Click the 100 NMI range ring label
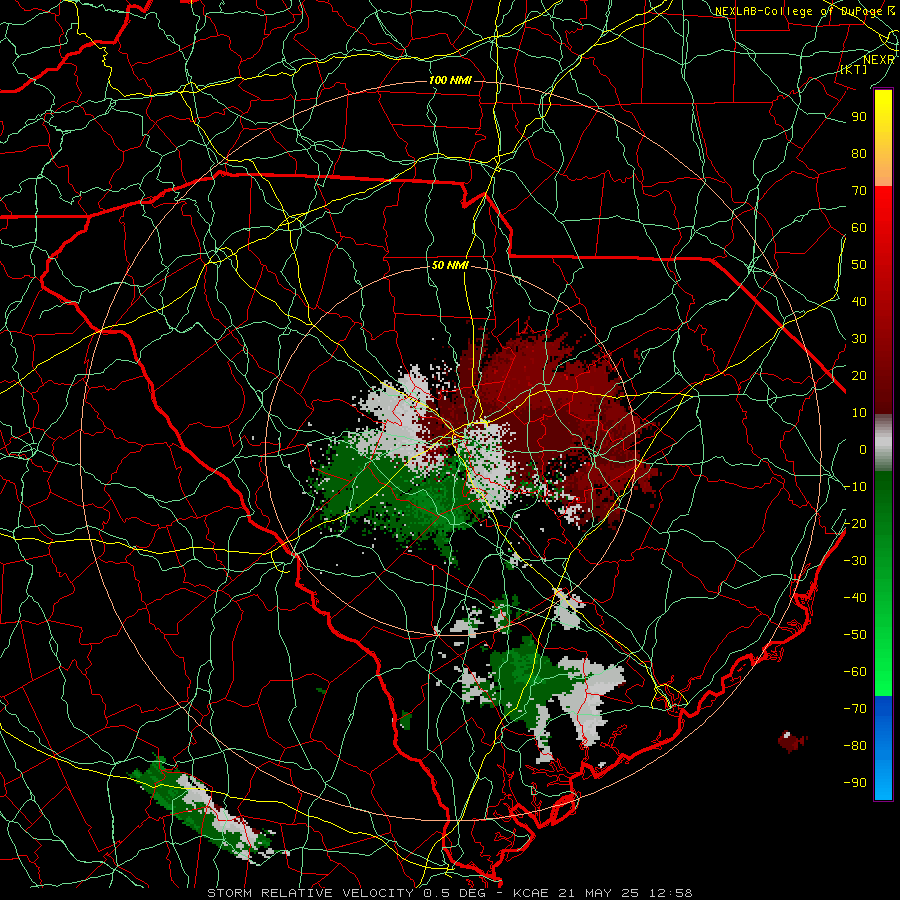Image resolution: width=900 pixels, height=900 pixels. [x=450, y=80]
